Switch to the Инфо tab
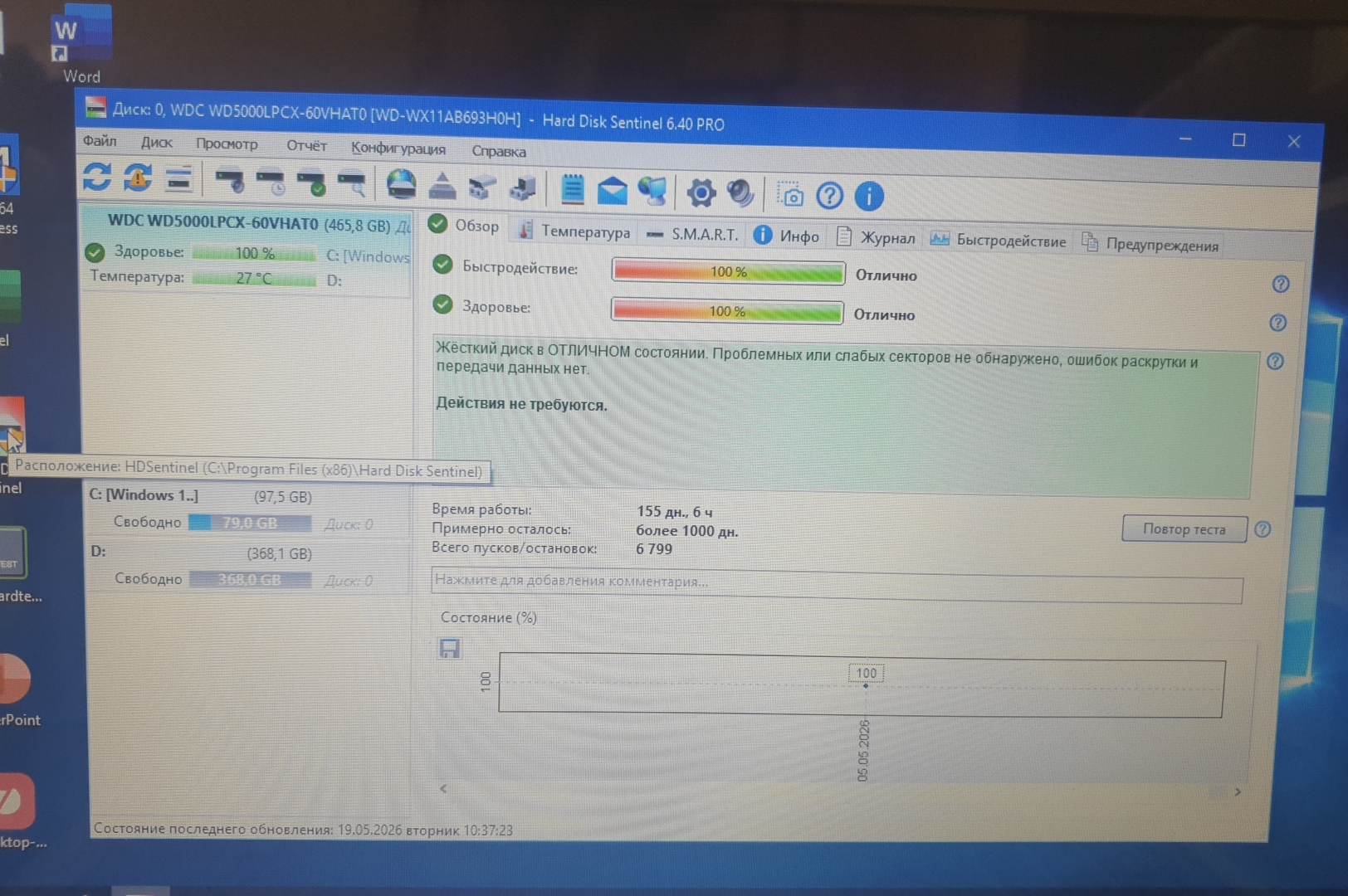The image size is (1348, 896). [787, 236]
